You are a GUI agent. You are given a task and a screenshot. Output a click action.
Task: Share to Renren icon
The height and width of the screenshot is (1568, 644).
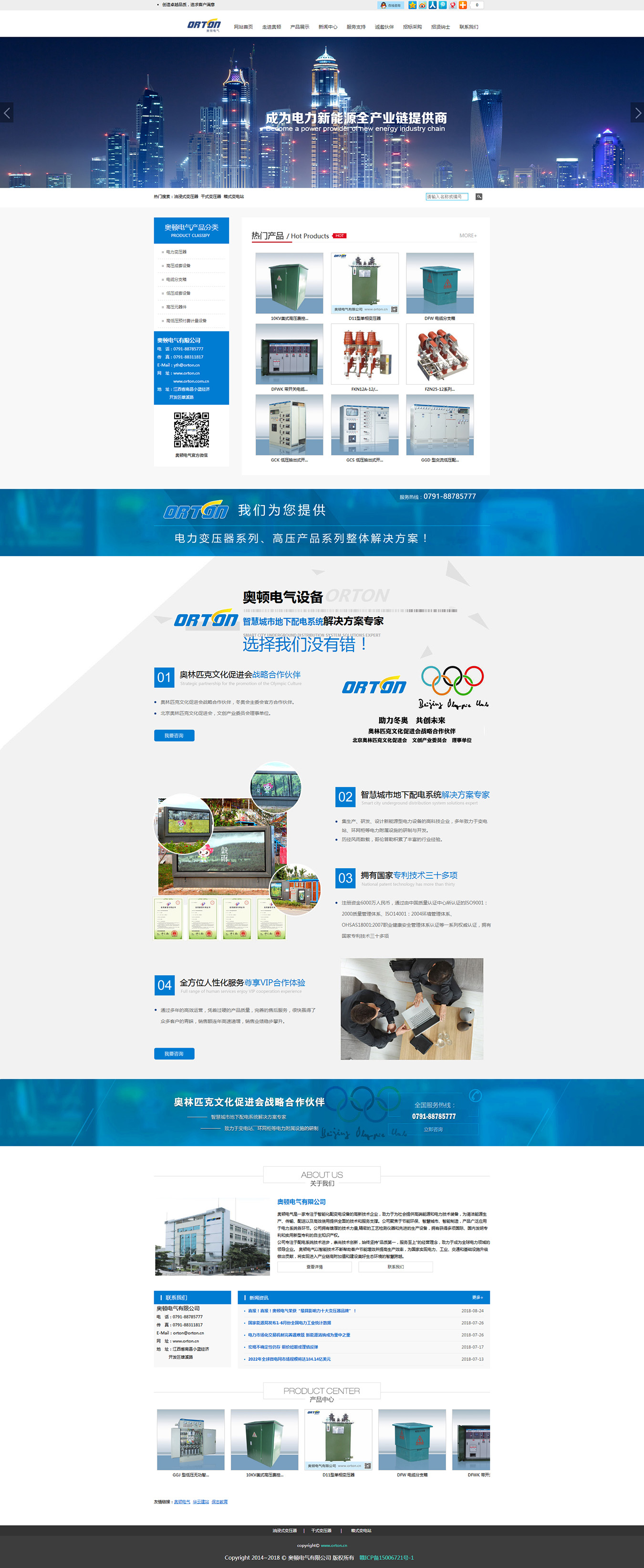point(432,5)
